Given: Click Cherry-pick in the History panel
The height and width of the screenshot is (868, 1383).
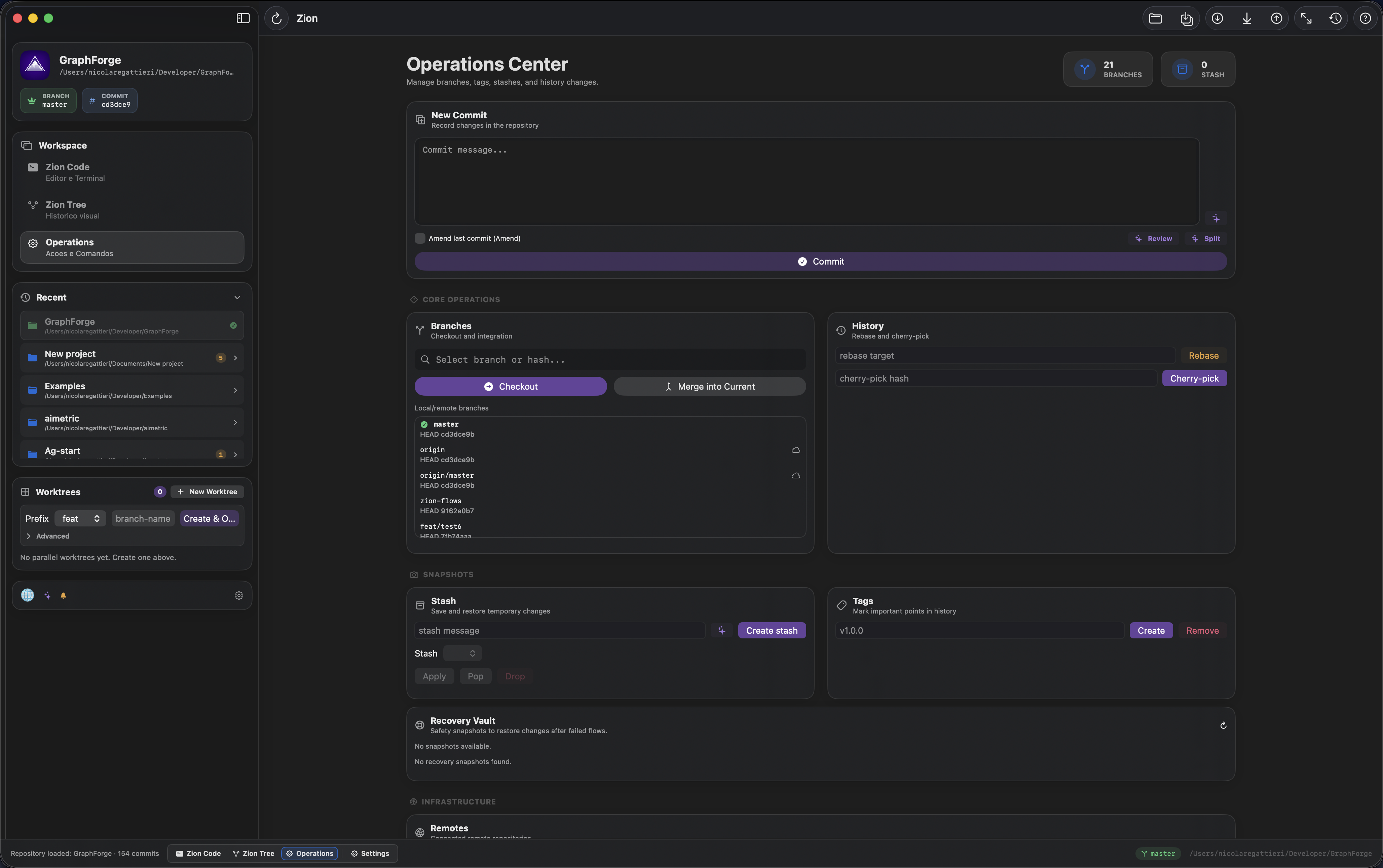Looking at the screenshot, I should click(x=1193, y=378).
